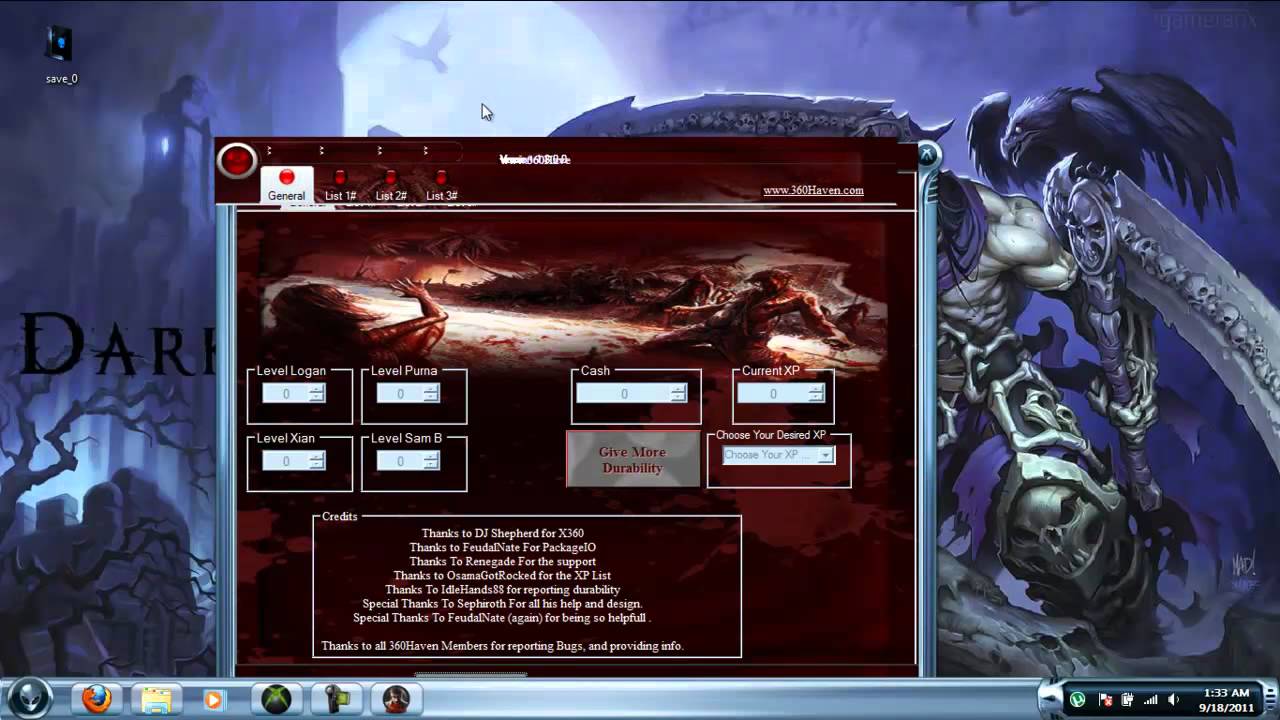Click into the Level Purna value field
Viewport: 1280px width, 720px height.
pos(400,394)
